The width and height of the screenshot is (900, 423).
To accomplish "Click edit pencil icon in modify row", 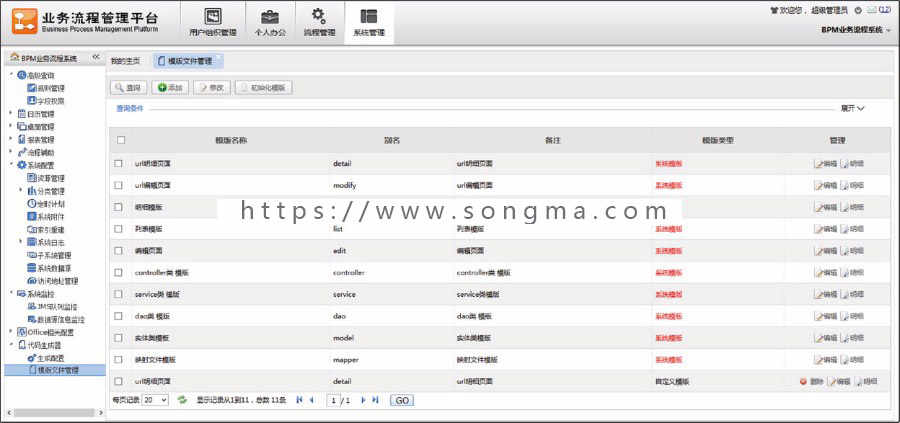I will (x=819, y=185).
